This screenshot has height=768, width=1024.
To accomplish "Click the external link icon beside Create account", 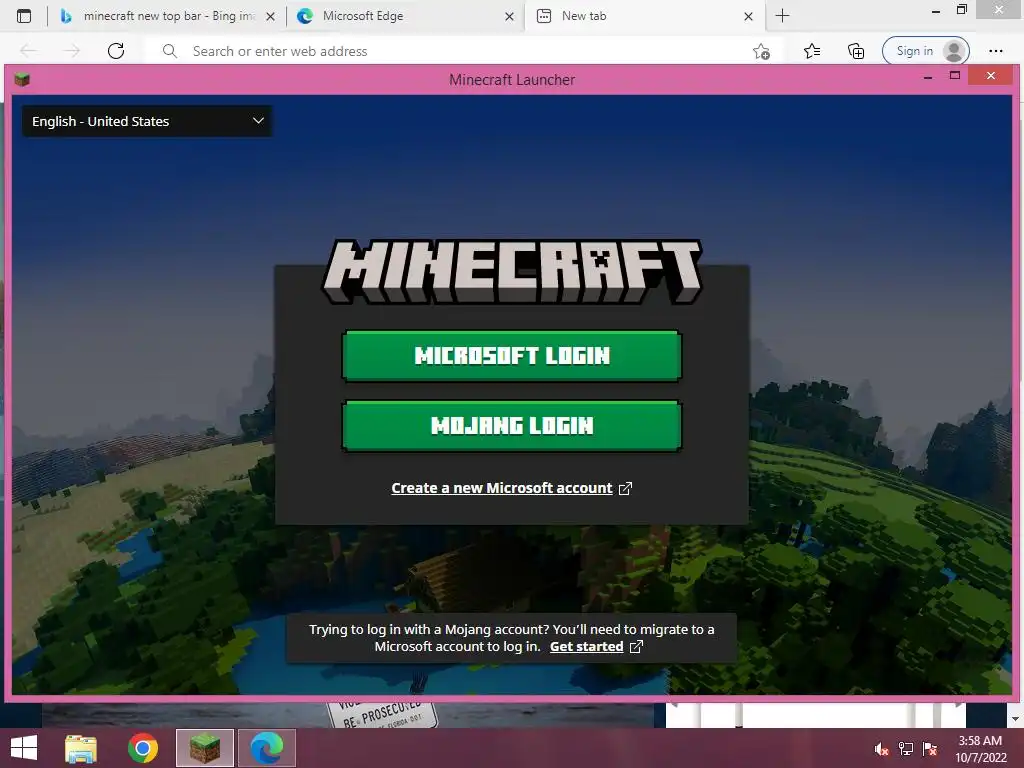I will click(625, 488).
